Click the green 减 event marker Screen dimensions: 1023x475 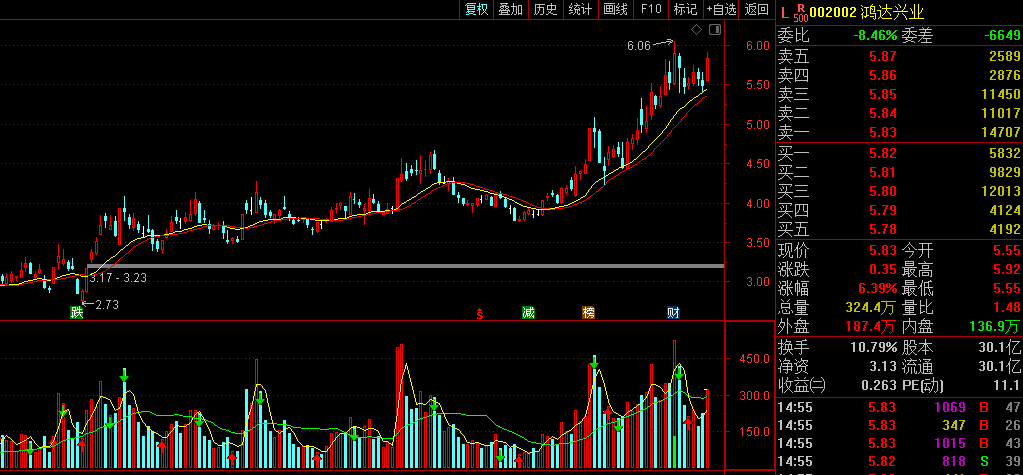pyautogui.click(x=528, y=313)
